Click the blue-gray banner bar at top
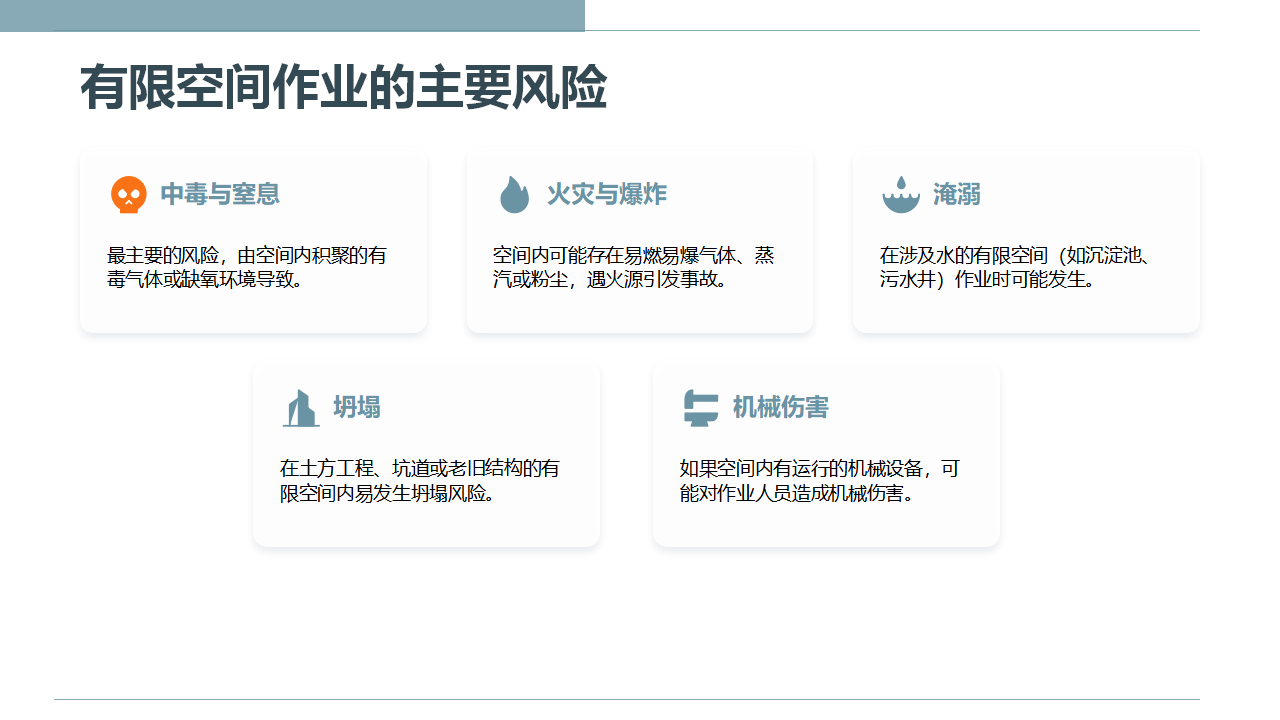1280x720 pixels. [292, 15]
